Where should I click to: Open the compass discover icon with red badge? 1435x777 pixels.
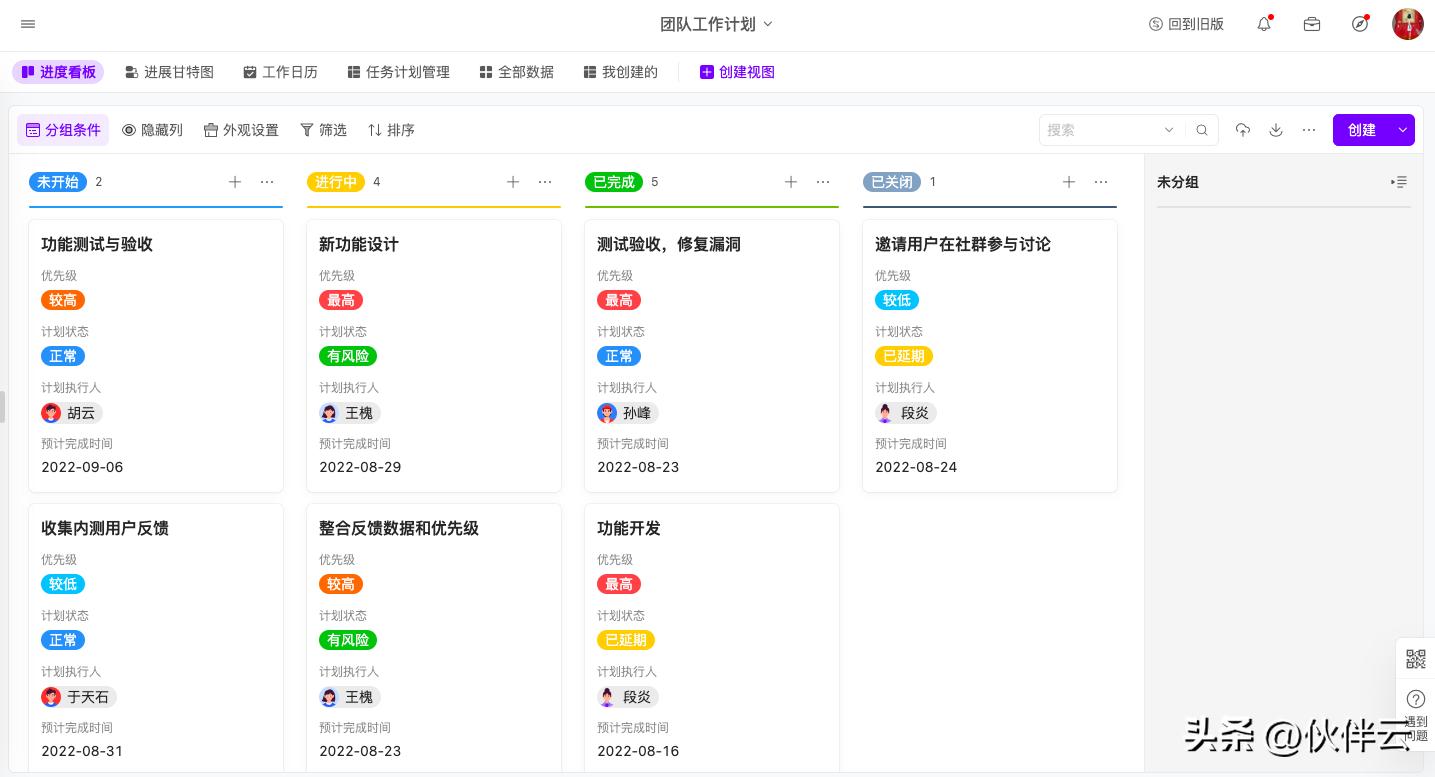[x=1360, y=24]
